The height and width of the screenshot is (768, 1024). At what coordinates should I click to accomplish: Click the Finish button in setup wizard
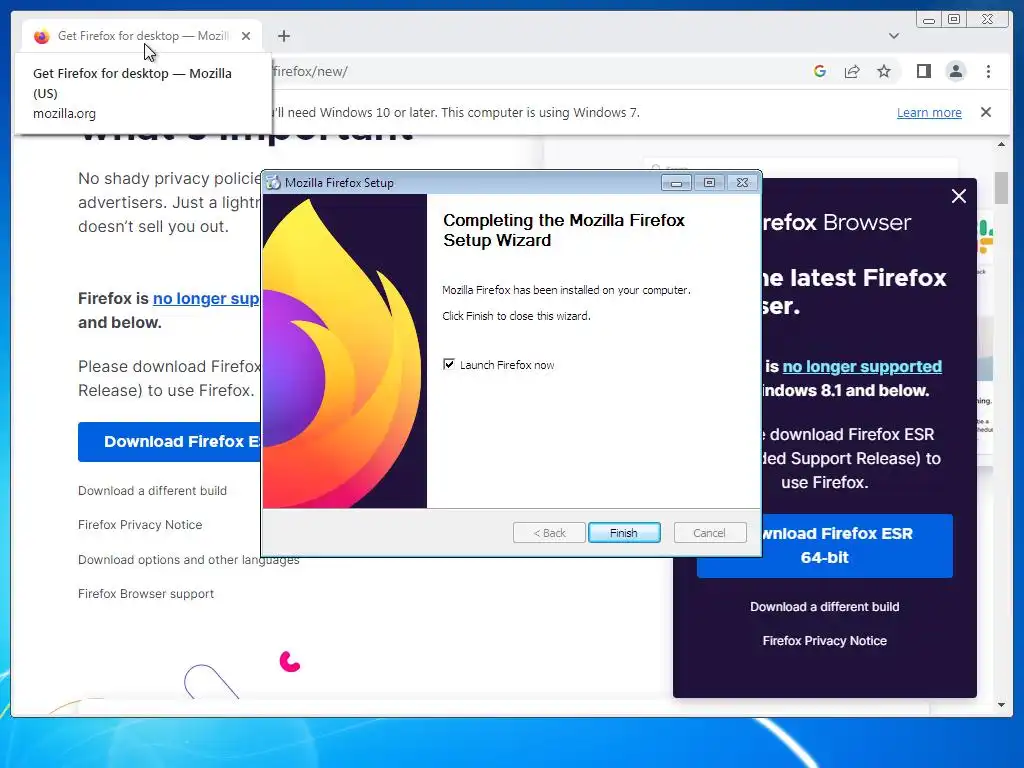pyautogui.click(x=624, y=533)
